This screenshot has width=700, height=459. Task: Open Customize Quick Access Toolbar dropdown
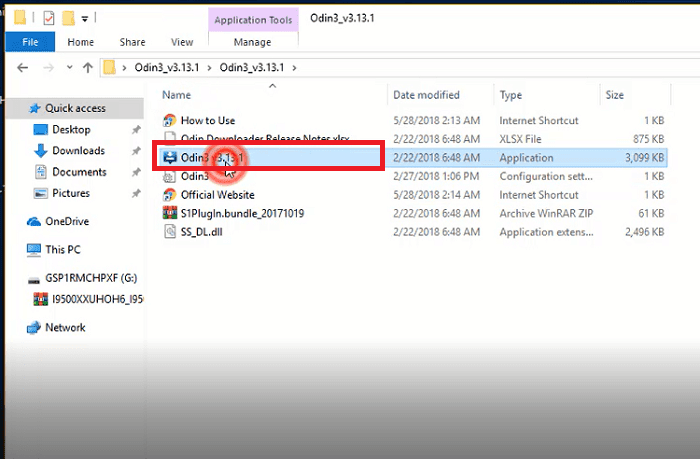click(85, 18)
